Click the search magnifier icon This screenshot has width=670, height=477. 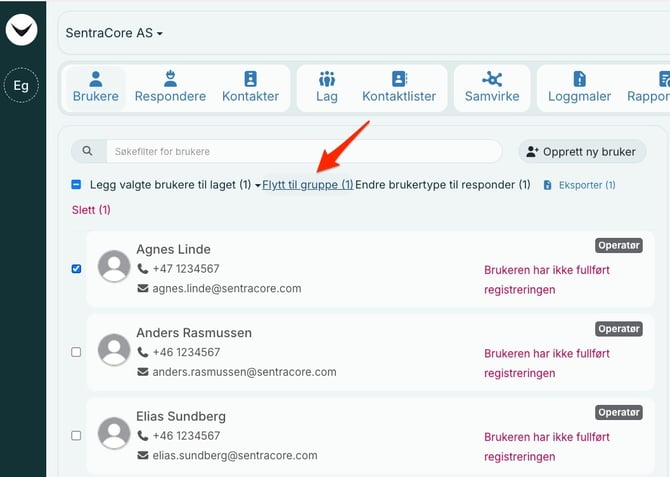[88, 151]
